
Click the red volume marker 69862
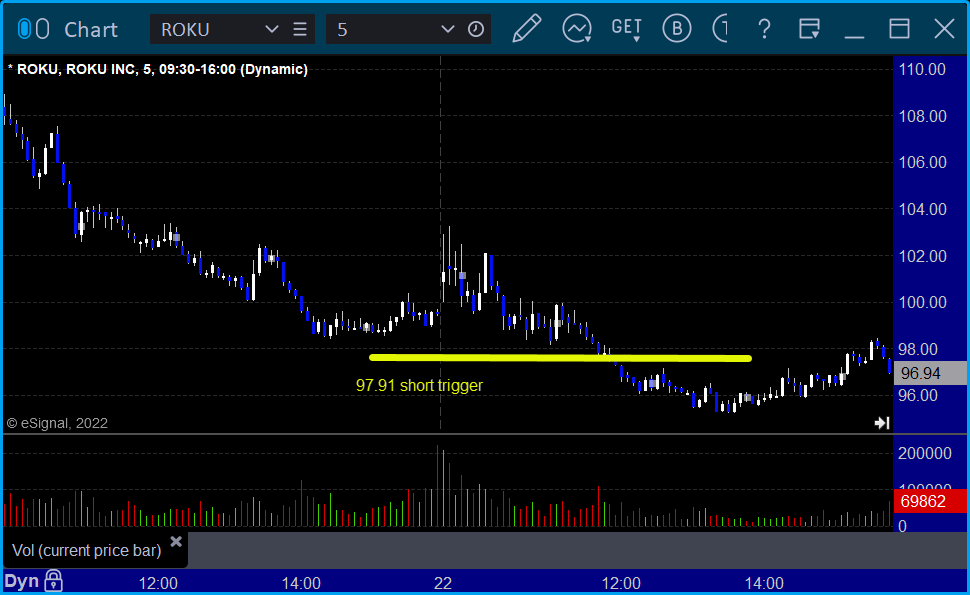(930, 501)
